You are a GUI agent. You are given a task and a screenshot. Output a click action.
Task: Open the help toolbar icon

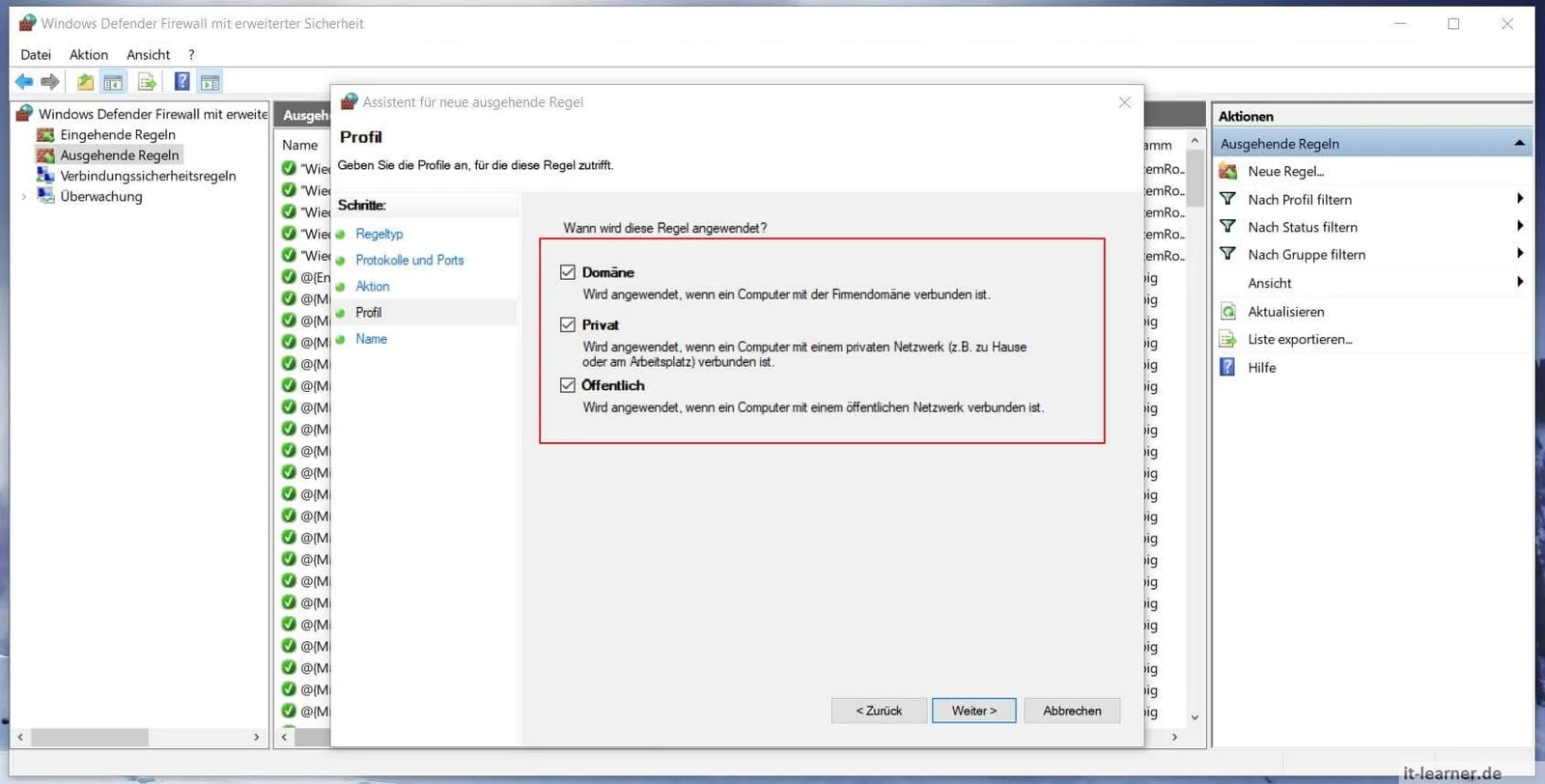point(182,82)
